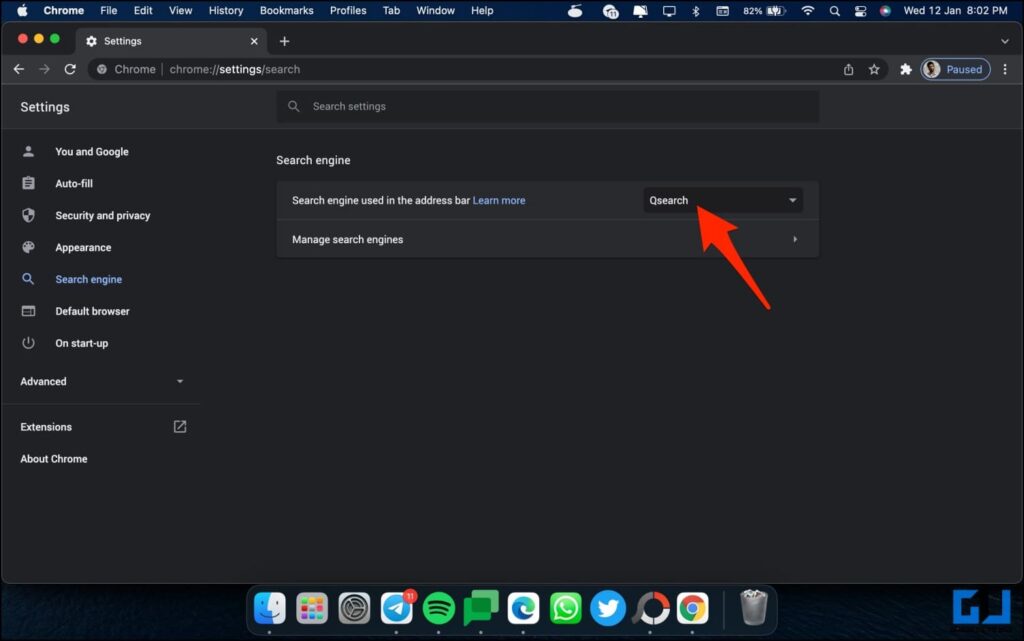Viewport: 1024px width, 641px height.
Task: Click in the Search settings field
Action: [548, 106]
